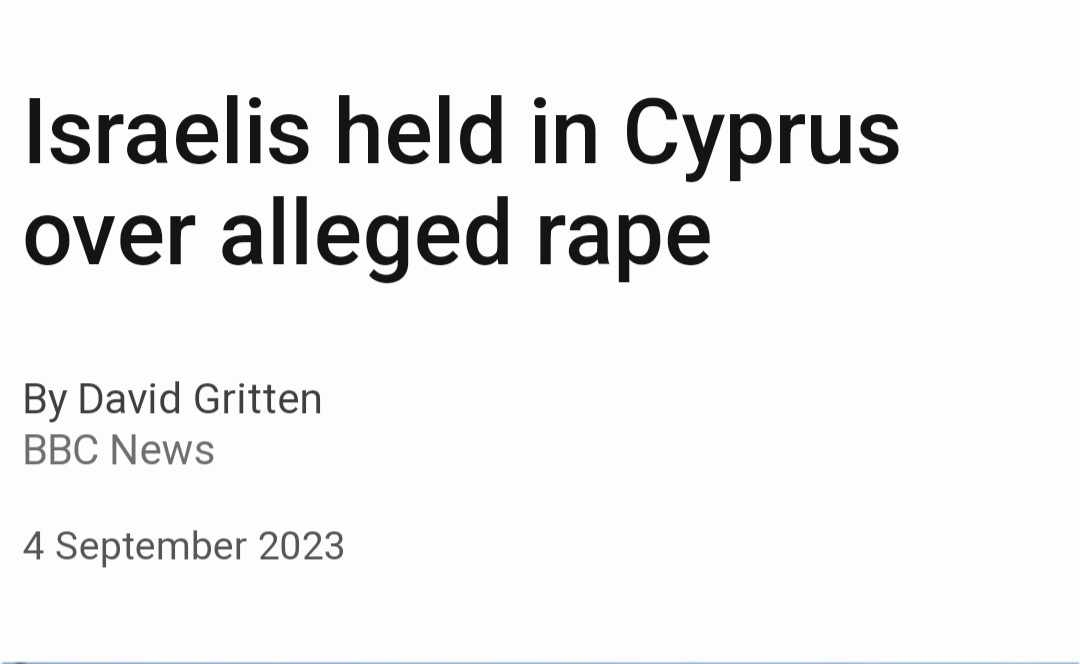Click the horizontal divider below the date
This screenshot has height=664, width=1080.
[540, 661]
